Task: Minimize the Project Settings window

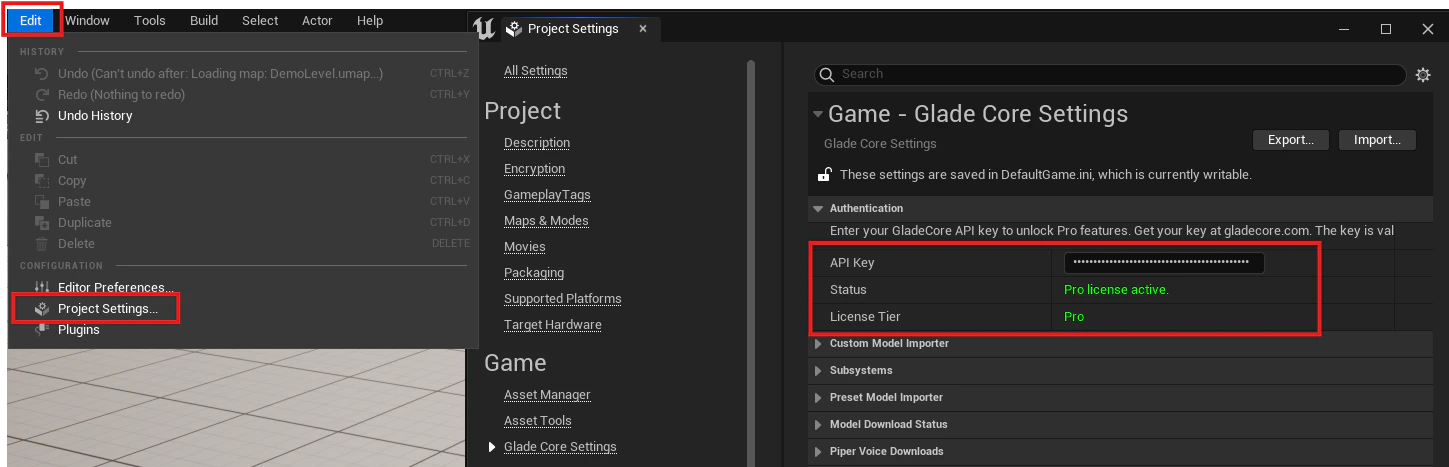Action: [1343, 29]
